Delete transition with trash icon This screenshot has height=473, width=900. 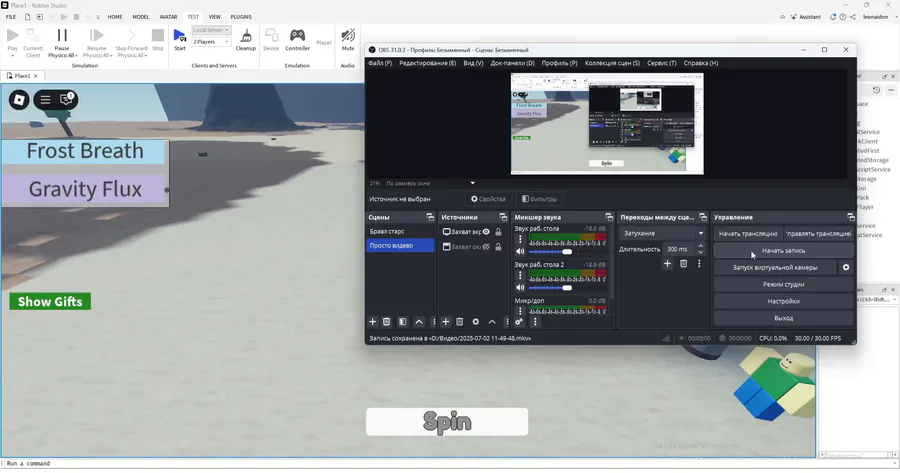coord(683,263)
